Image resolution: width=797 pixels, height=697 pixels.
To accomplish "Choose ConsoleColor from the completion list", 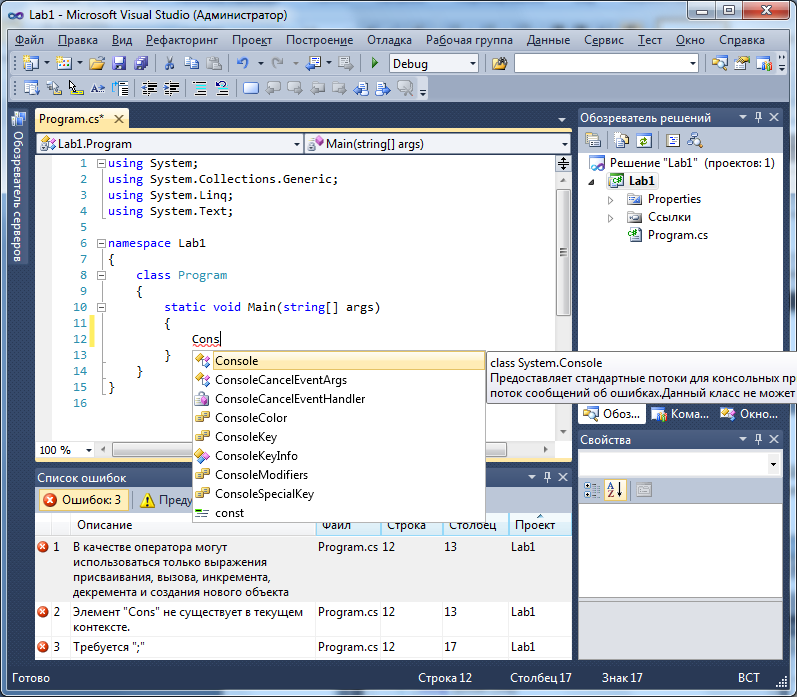I will [339, 418].
